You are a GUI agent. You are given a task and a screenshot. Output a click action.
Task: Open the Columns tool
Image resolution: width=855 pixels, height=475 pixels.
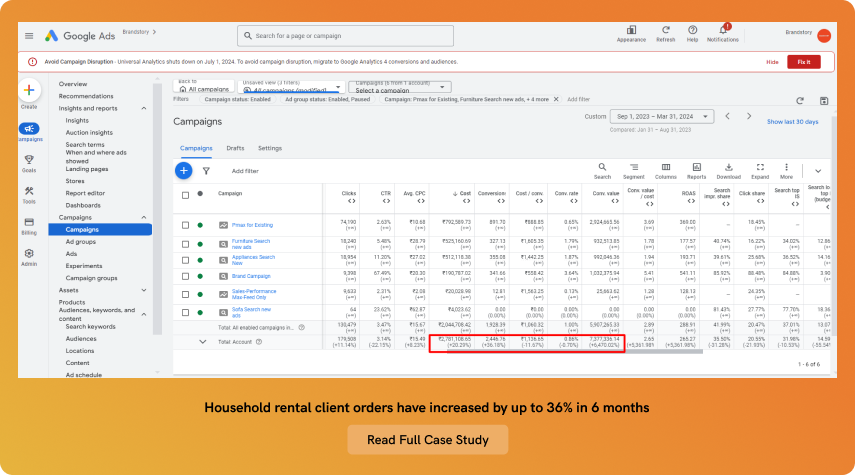pos(666,171)
